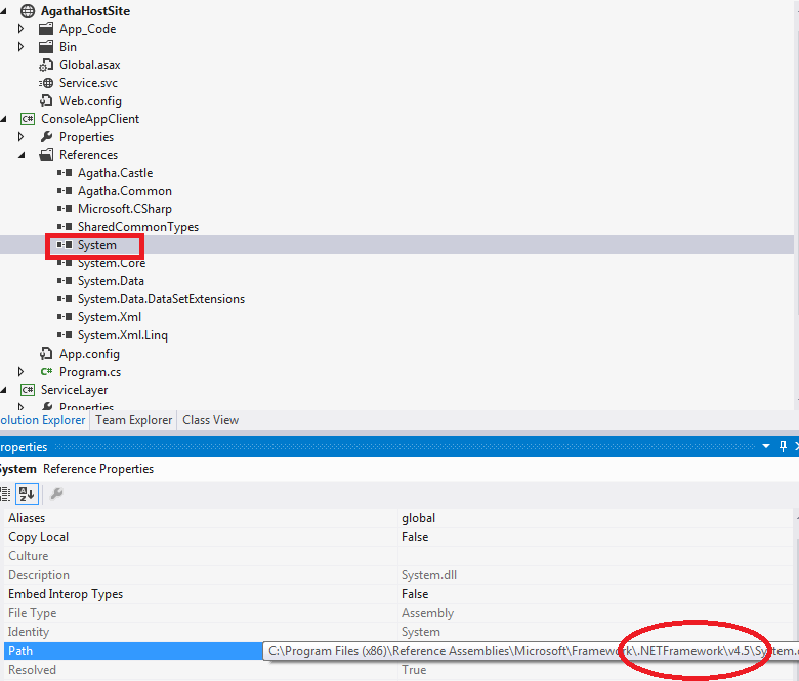Select the Web.config file
This screenshot has height=681, width=799.
[90, 101]
